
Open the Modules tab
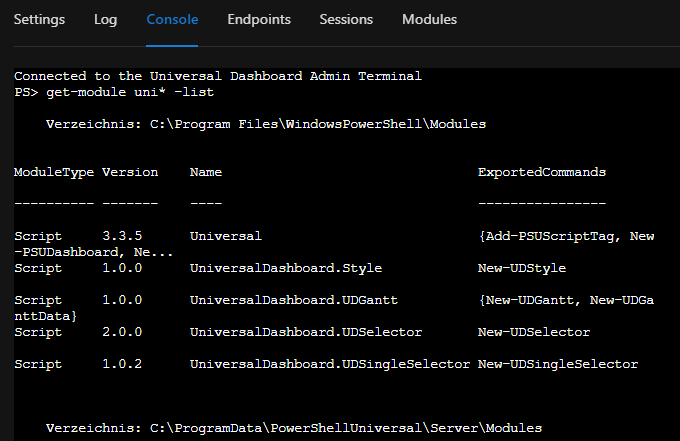[429, 20]
